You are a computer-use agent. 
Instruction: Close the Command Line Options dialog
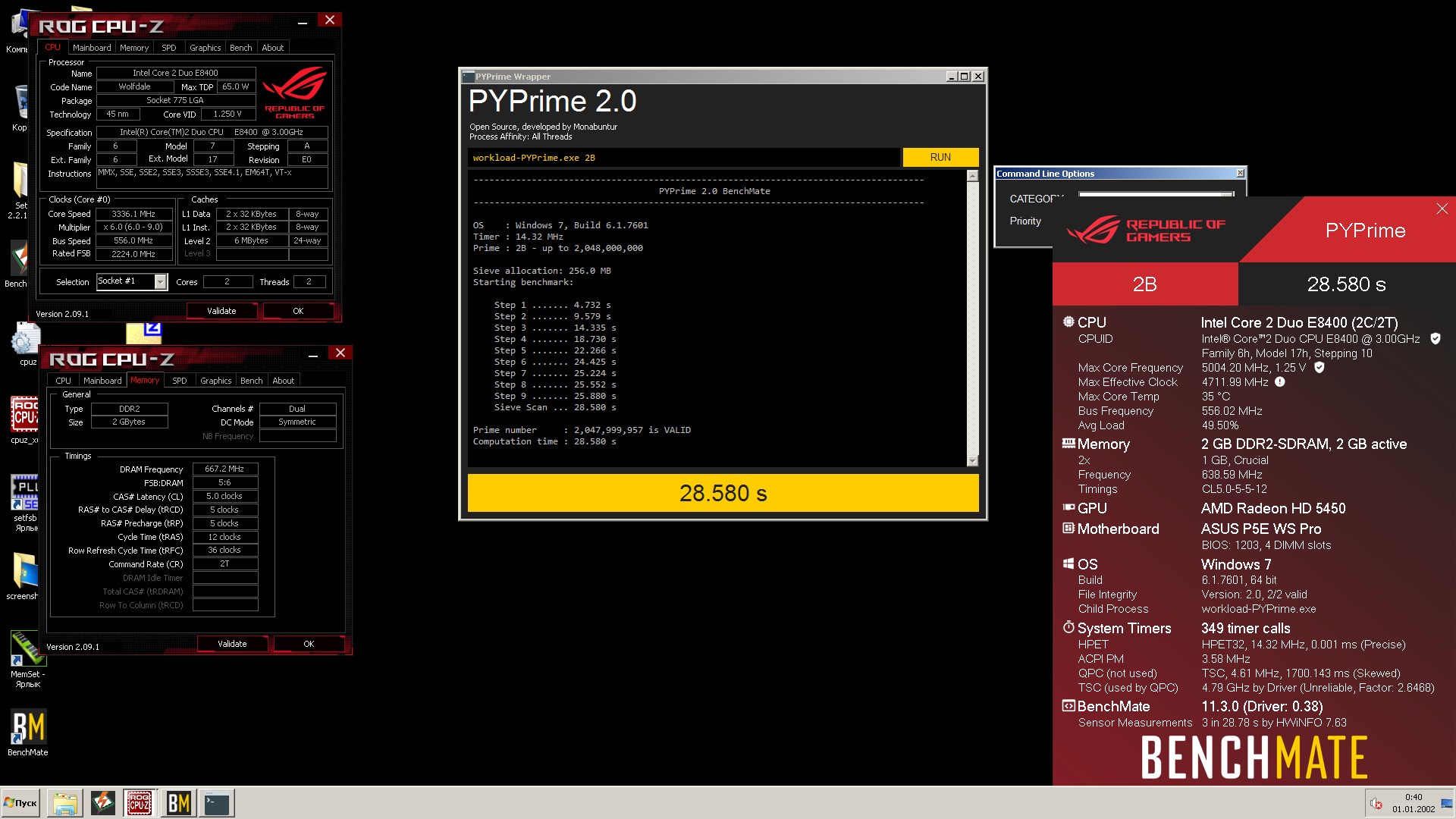pos(1240,174)
